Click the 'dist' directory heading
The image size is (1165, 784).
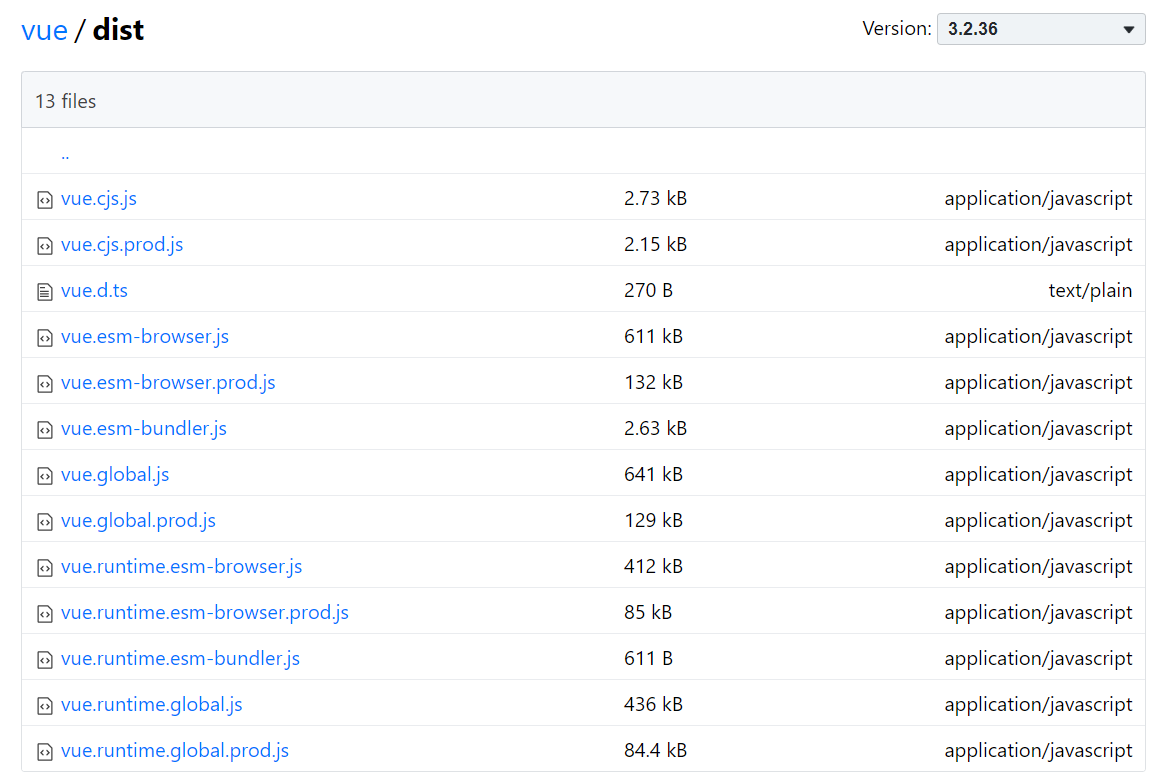(118, 30)
